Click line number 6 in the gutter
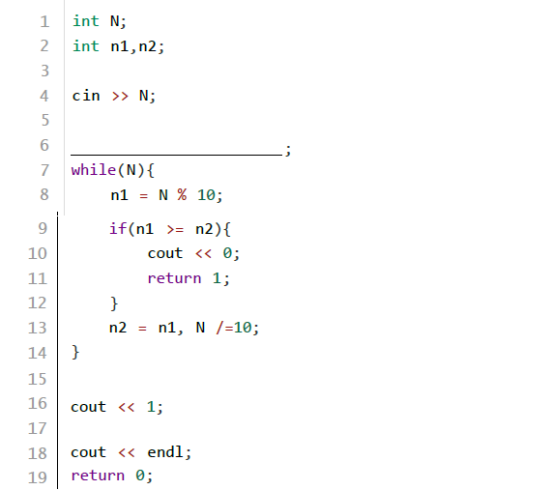Image resolution: width=552 pixels, height=490 pixels. (44, 145)
